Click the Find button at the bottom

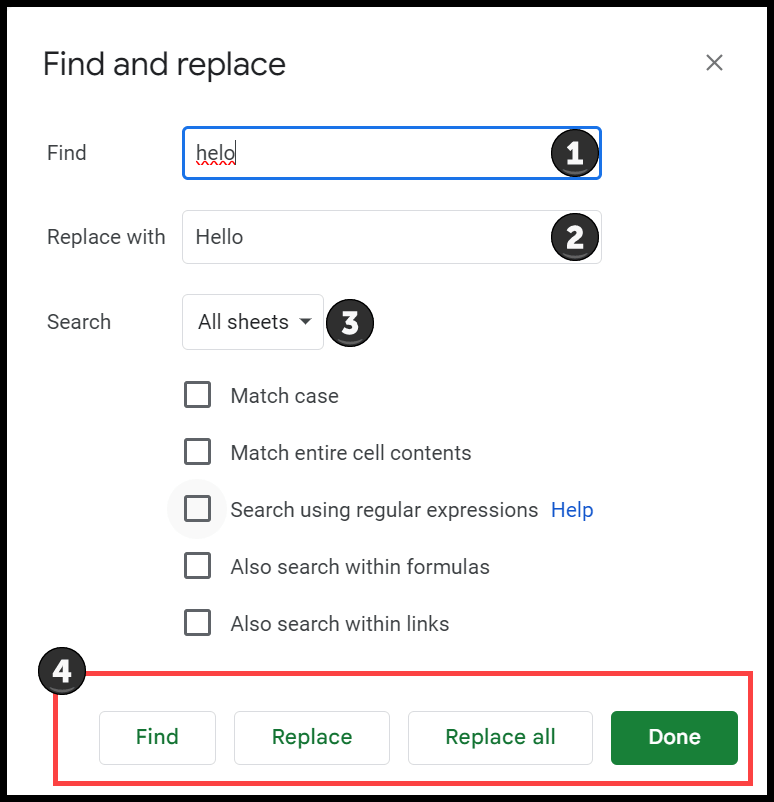158,738
